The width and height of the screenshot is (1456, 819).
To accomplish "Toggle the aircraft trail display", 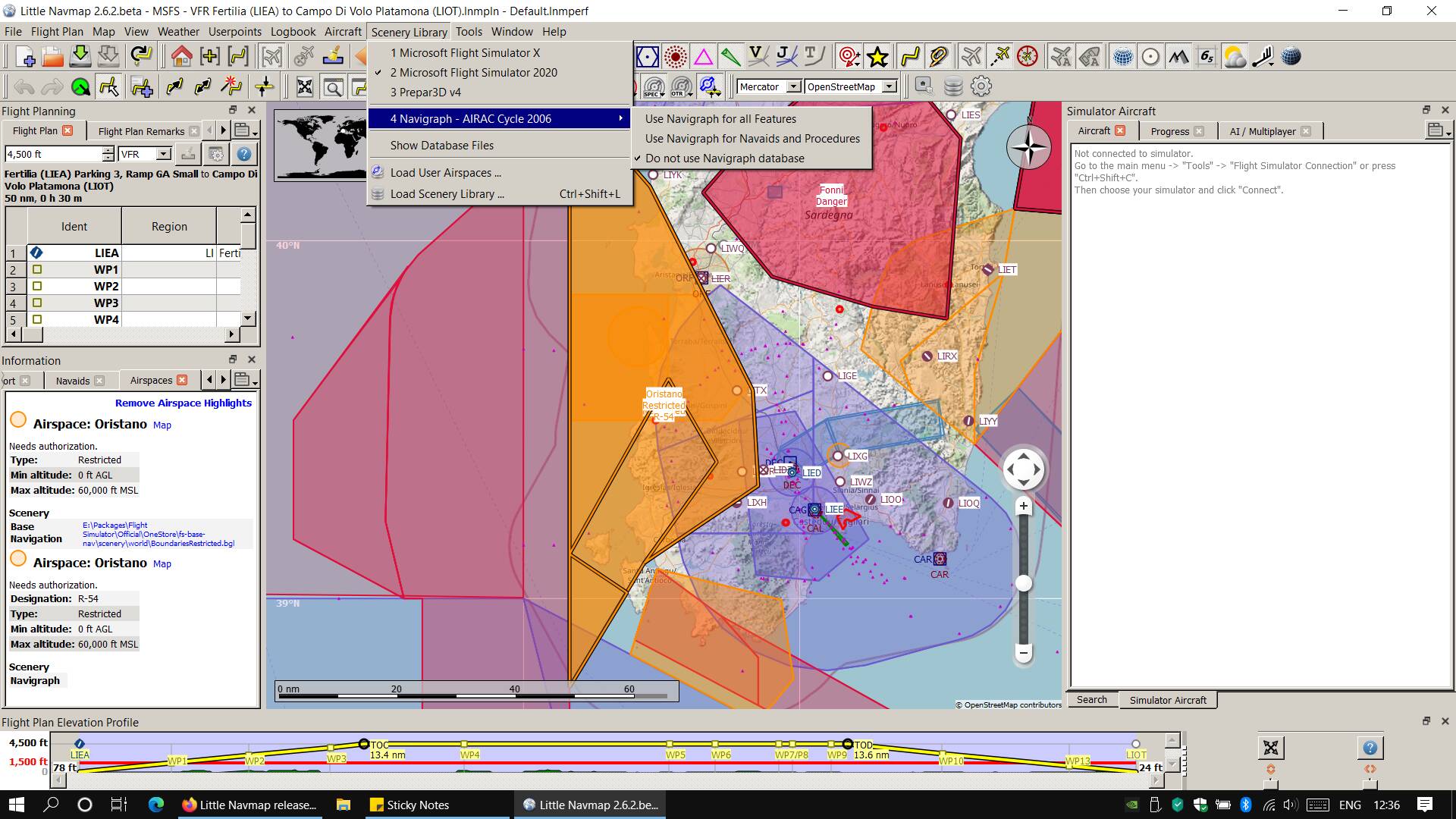I will [1000, 57].
